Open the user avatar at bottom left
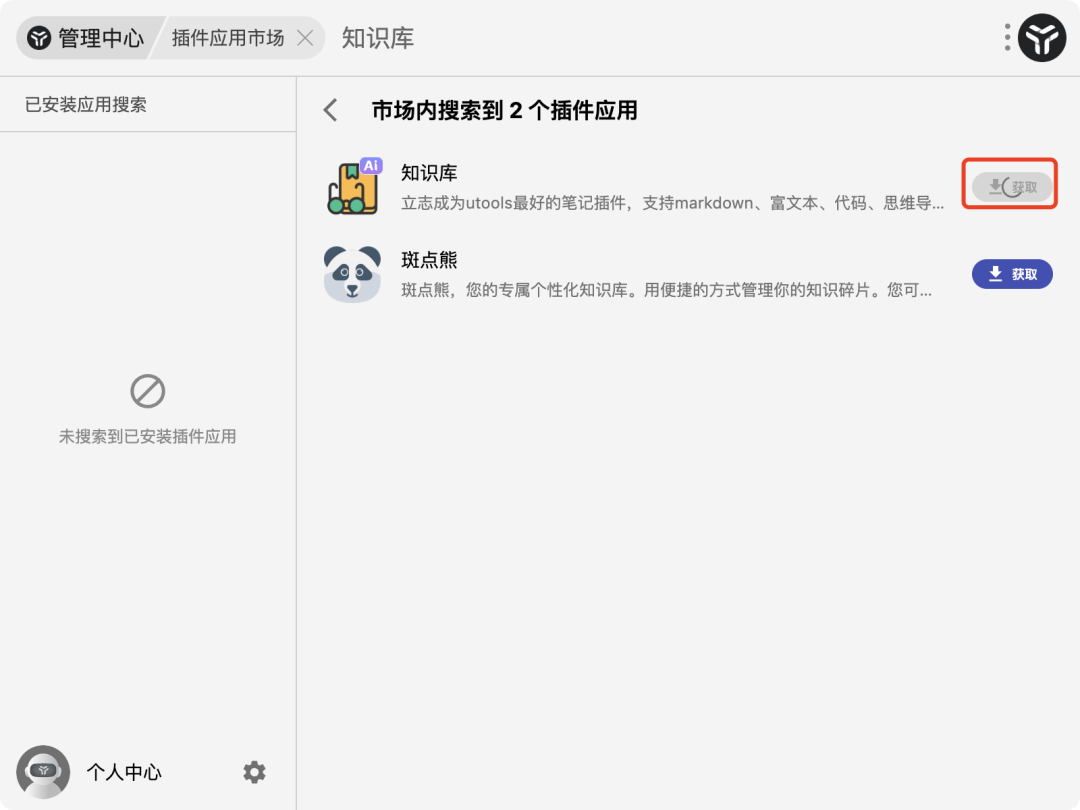1080x810 pixels. click(x=43, y=771)
